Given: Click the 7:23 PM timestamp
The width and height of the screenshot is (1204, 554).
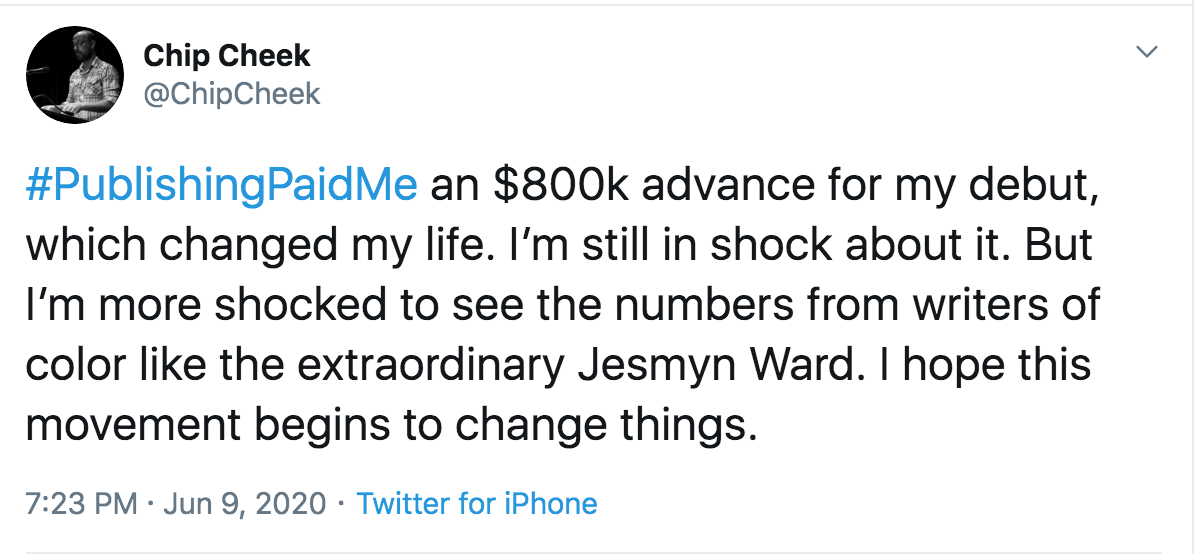Looking at the screenshot, I should coord(81,503).
